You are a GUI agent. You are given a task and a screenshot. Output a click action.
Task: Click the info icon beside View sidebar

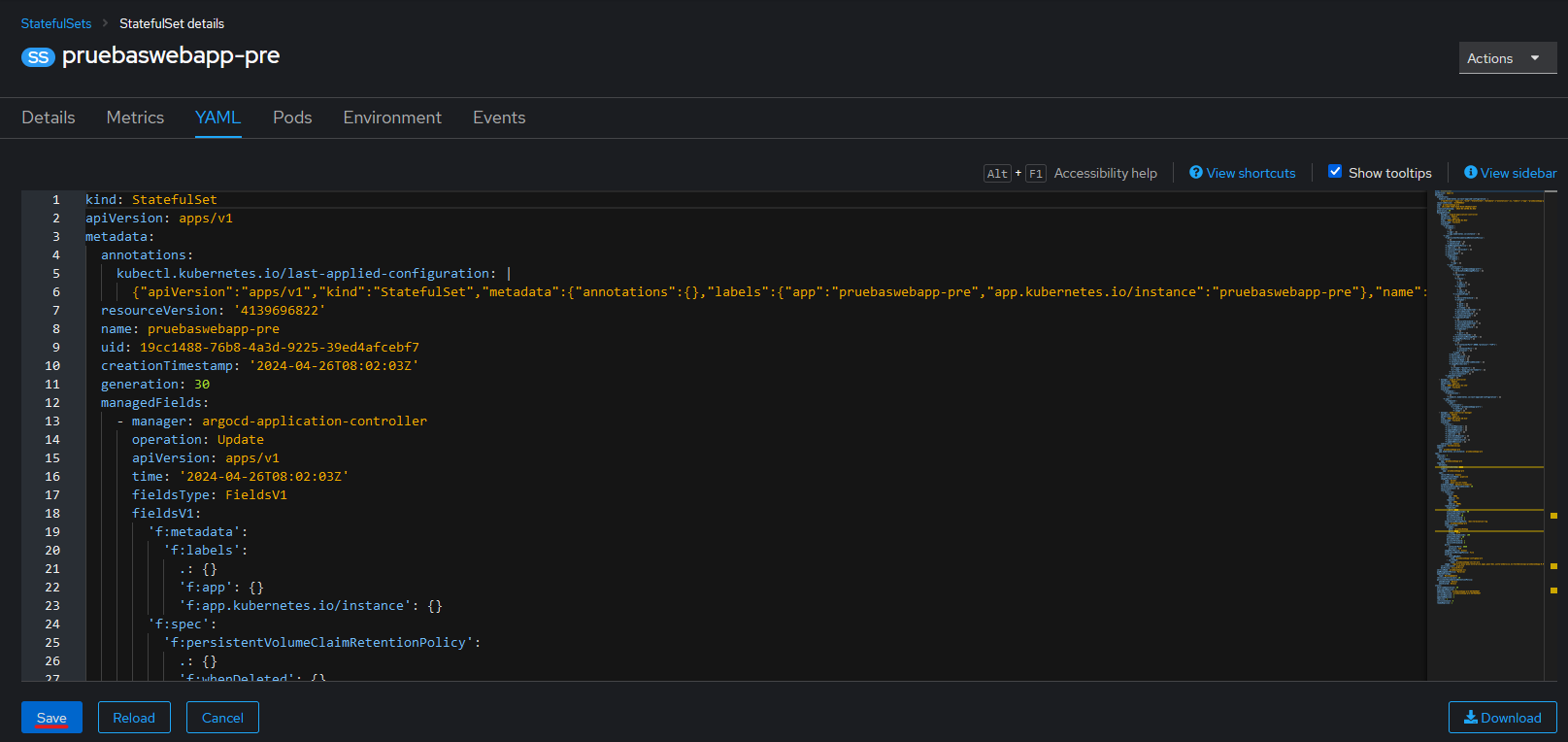[x=1470, y=173]
